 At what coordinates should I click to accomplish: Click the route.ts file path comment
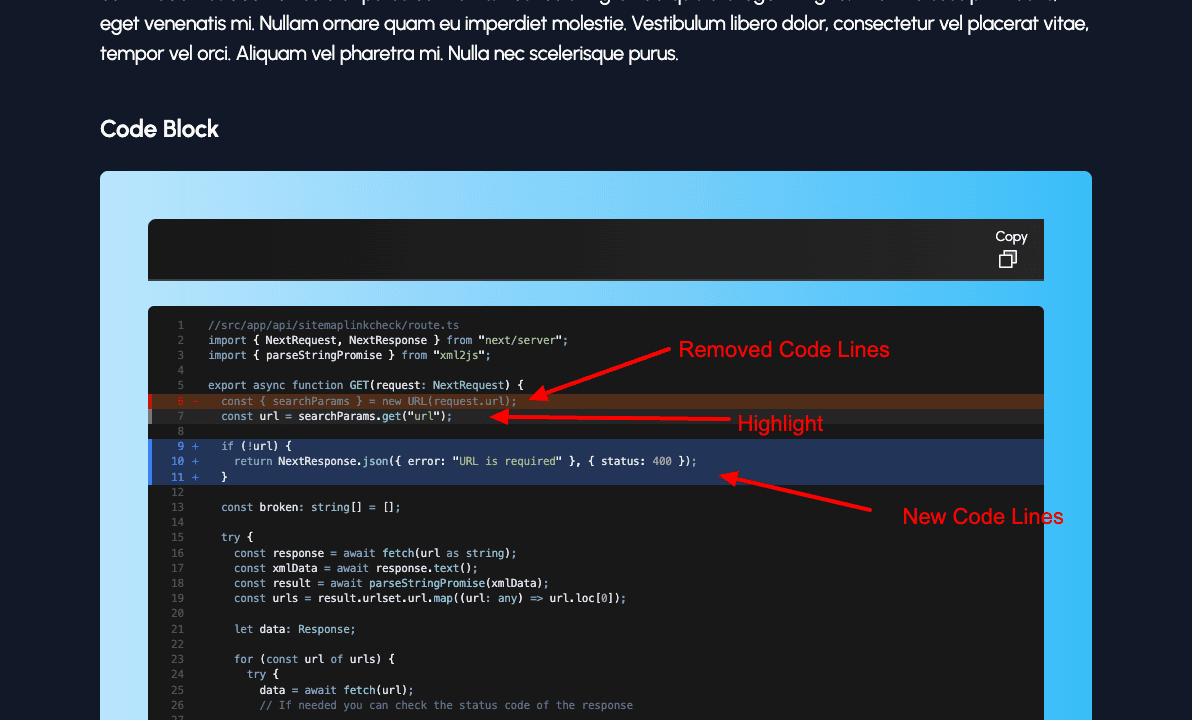tap(332, 324)
